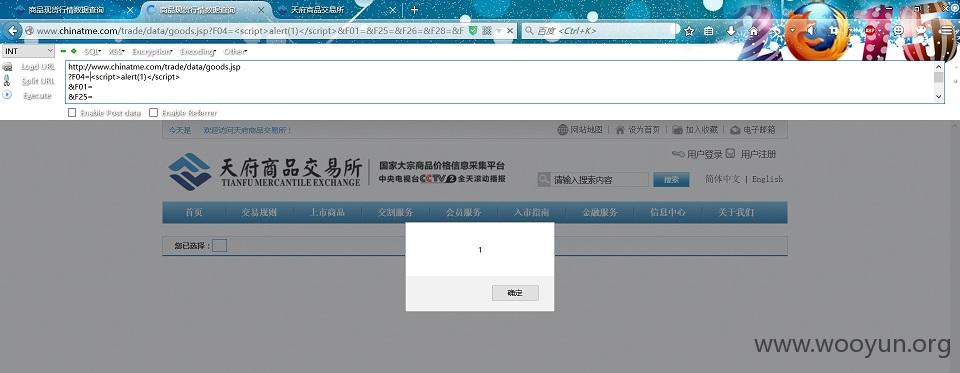
Task: Open 会员服务 in site navigation
Action: pyautogui.click(x=463, y=213)
